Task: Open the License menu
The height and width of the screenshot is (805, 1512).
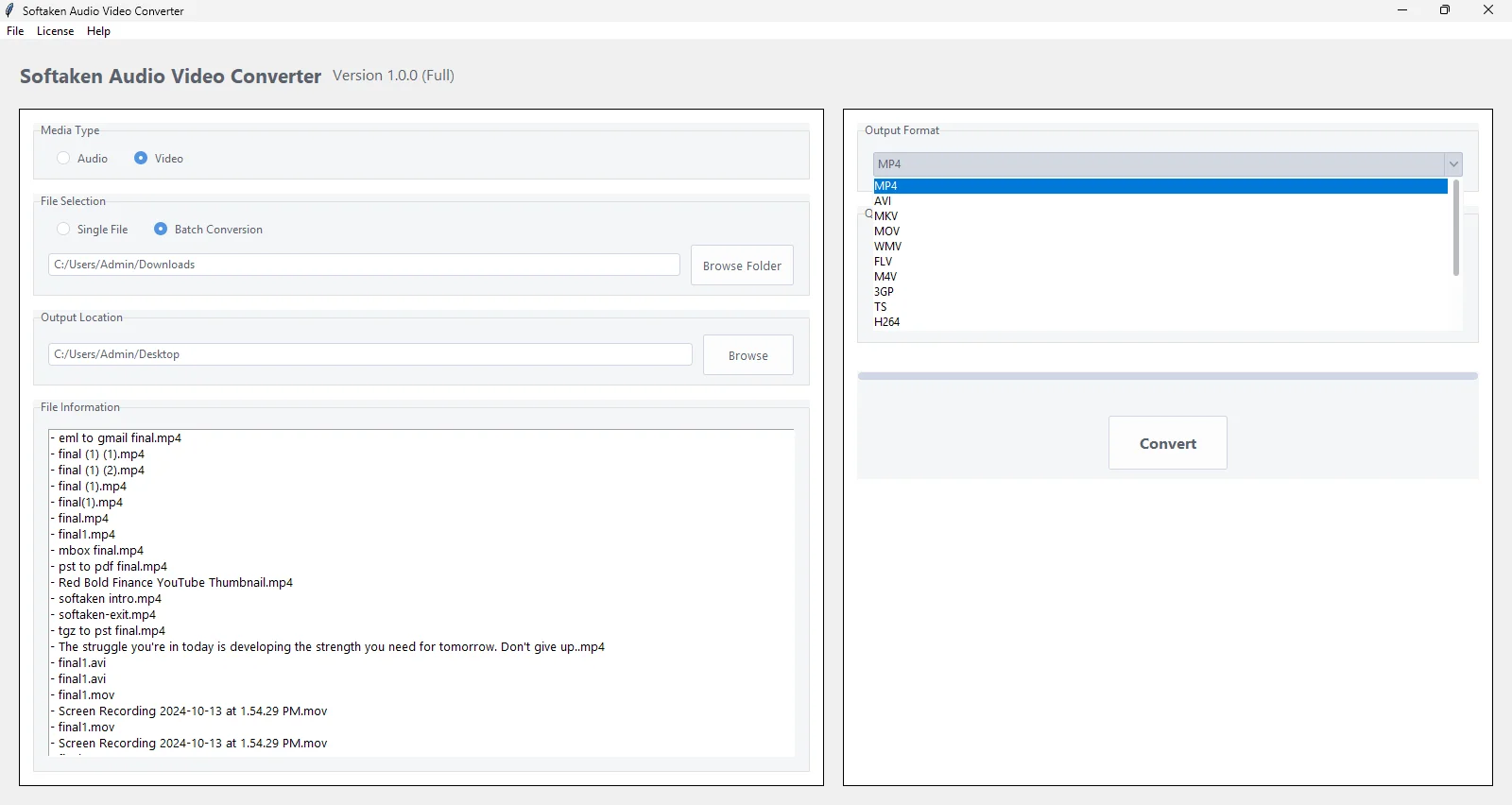Action: click(x=55, y=31)
